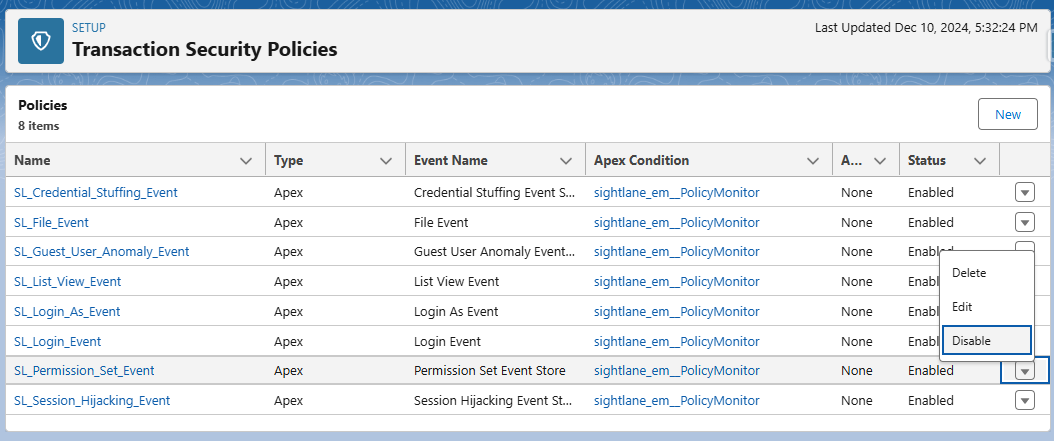Open row actions for SL_Credential_Stuffing_Event
The width and height of the screenshot is (1054, 441).
point(1024,192)
